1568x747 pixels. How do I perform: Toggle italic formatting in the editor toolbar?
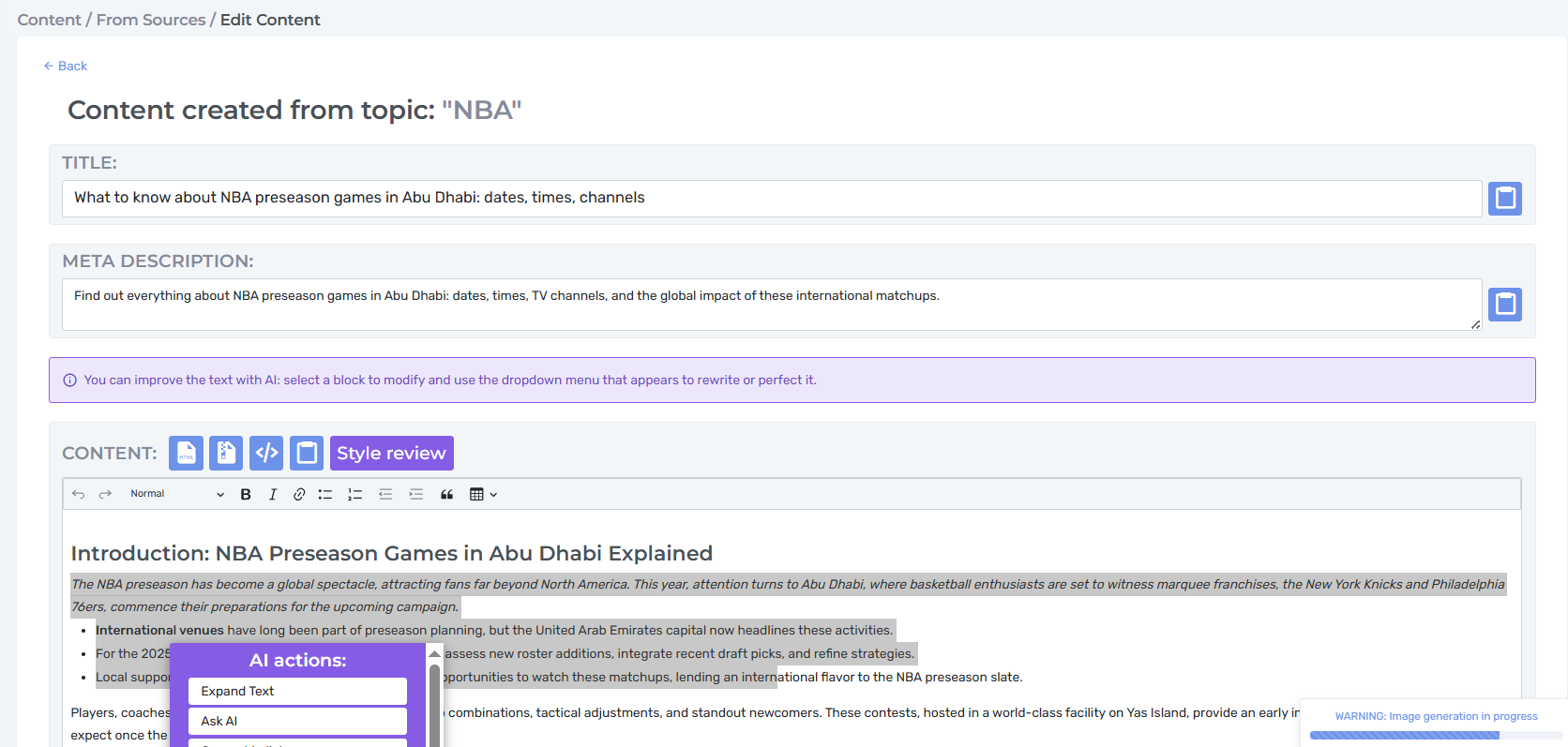(273, 494)
